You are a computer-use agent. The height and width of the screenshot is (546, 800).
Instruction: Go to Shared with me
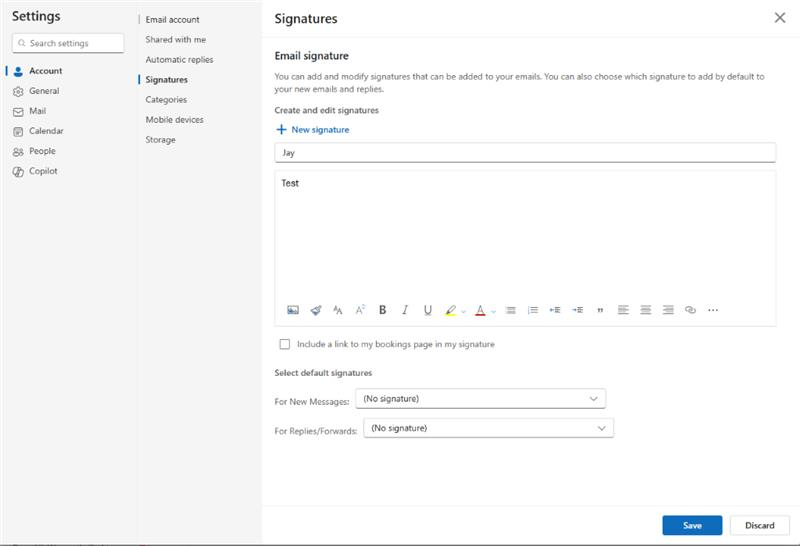tap(176, 39)
